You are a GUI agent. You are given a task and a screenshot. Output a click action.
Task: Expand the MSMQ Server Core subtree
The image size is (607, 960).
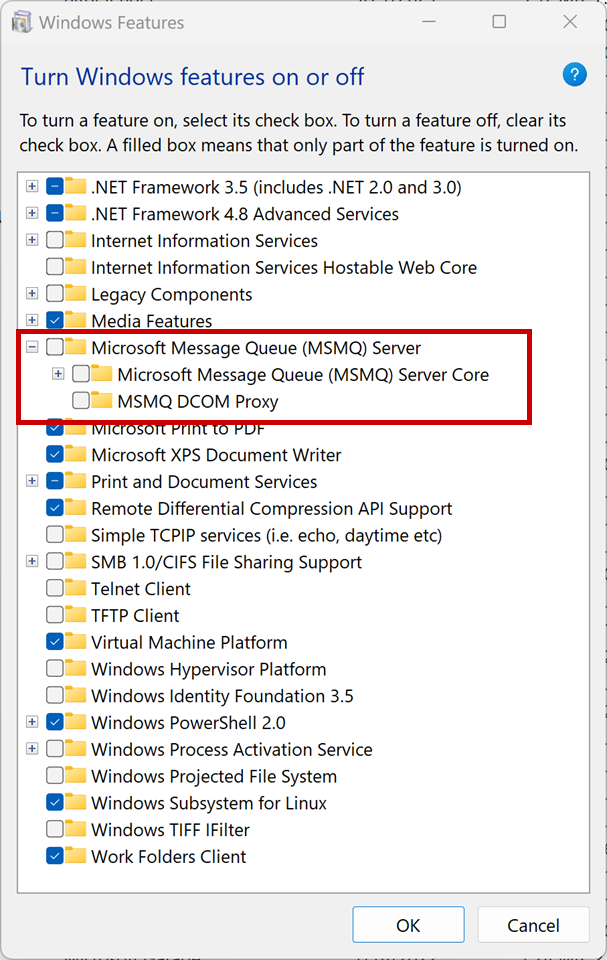pos(58,374)
